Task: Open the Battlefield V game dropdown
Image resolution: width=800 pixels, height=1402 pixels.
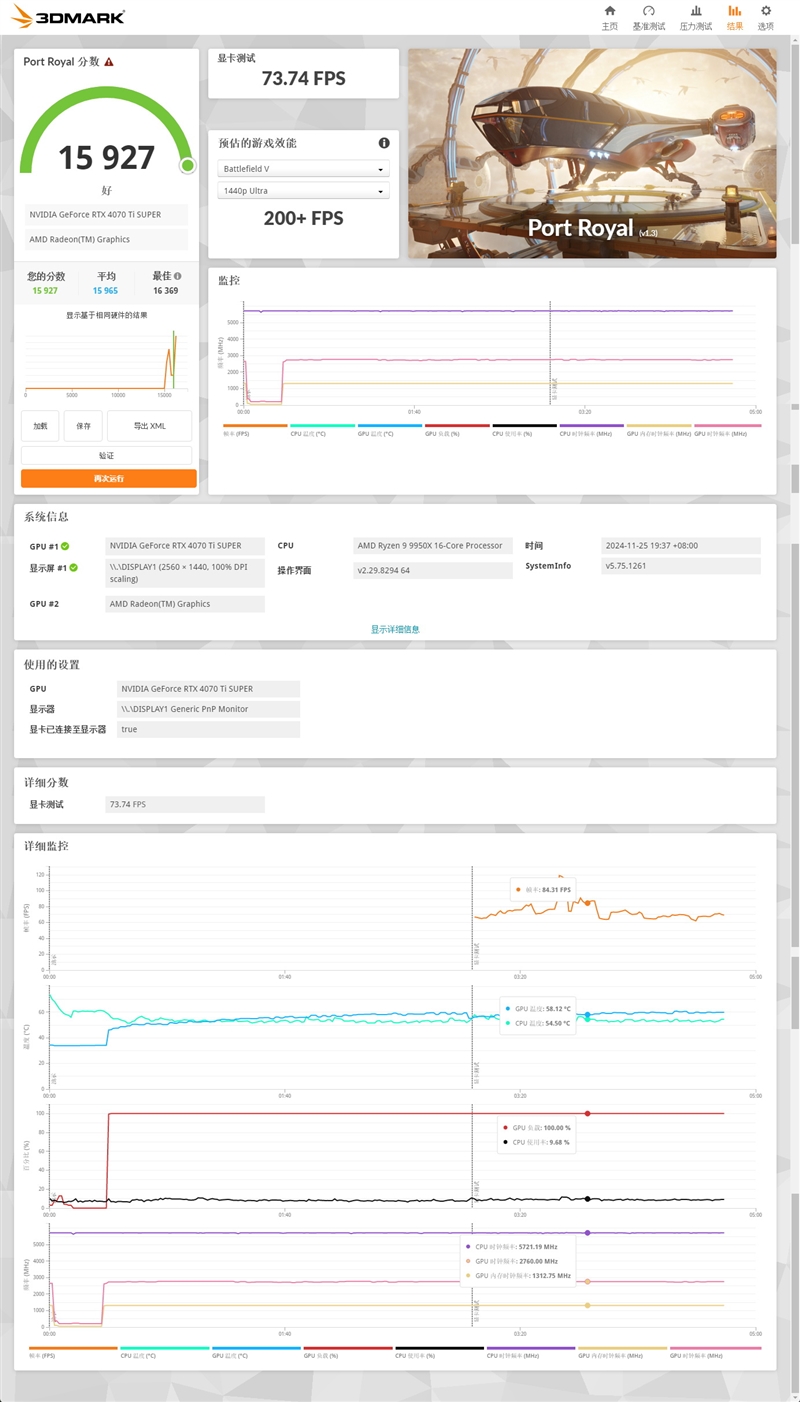Action: [303, 170]
